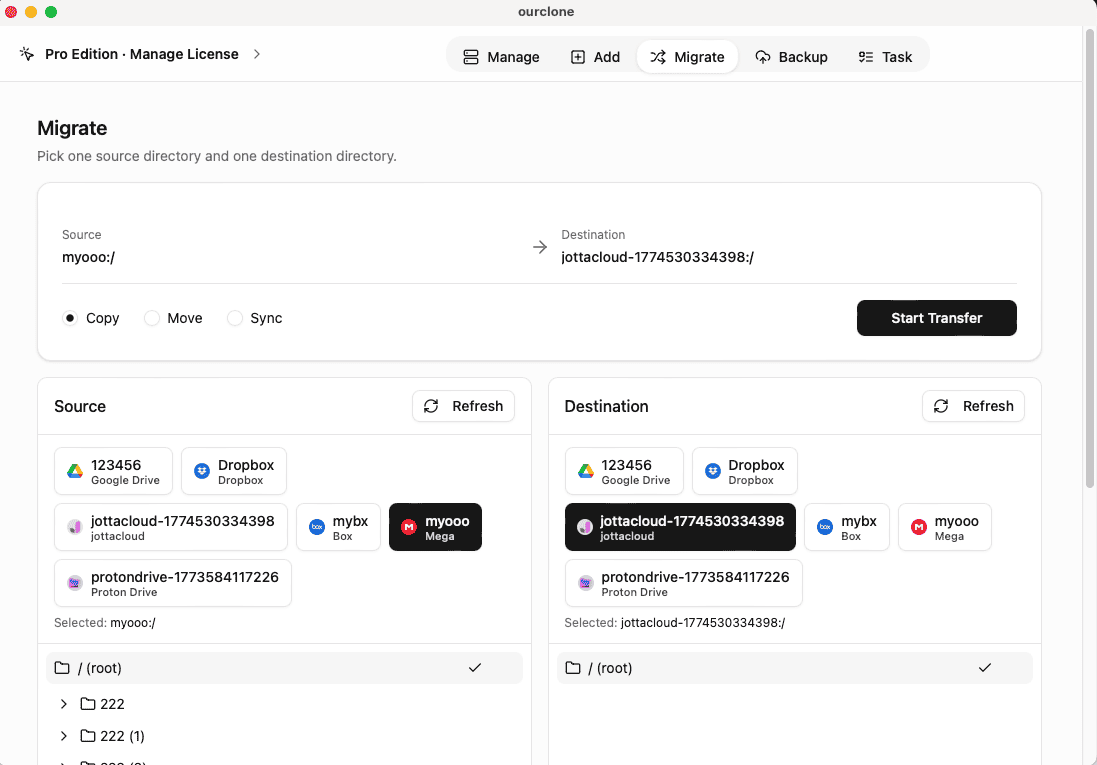Switch to the Backup tab
This screenshot has height=765, width=1097.
pyautogui.click(x=792, y=57)
